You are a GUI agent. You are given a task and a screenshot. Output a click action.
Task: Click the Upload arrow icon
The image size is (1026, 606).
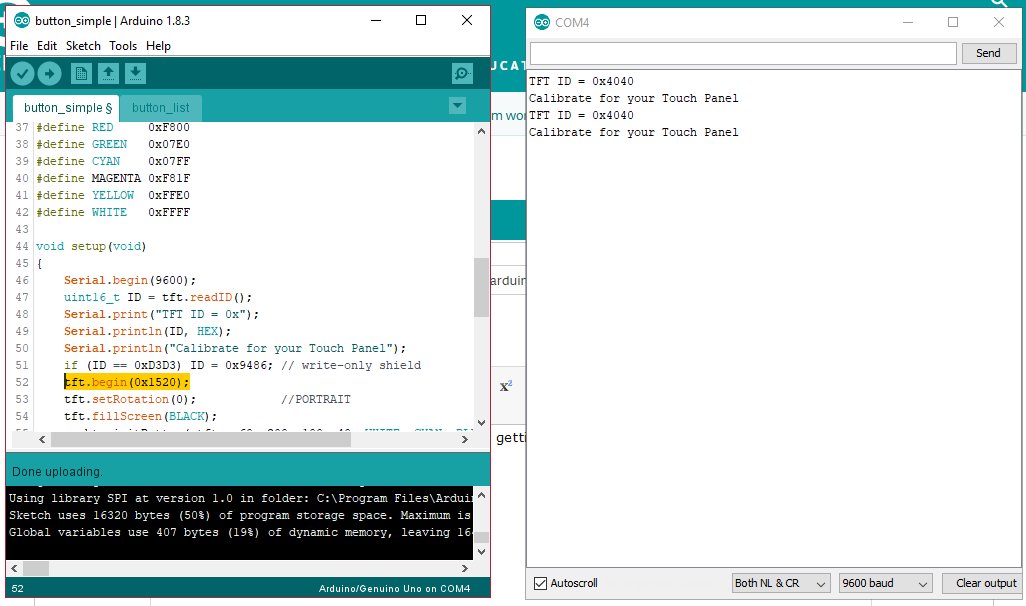point(49,72)
